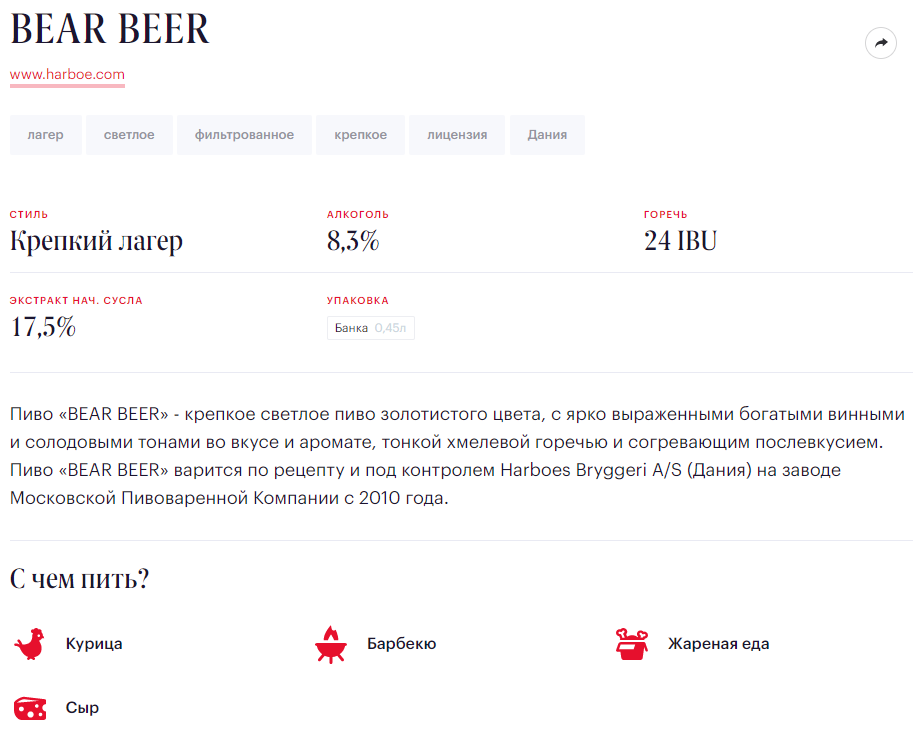
Task: Click the АЛКОГОЛЬ label
Action: 358,214
